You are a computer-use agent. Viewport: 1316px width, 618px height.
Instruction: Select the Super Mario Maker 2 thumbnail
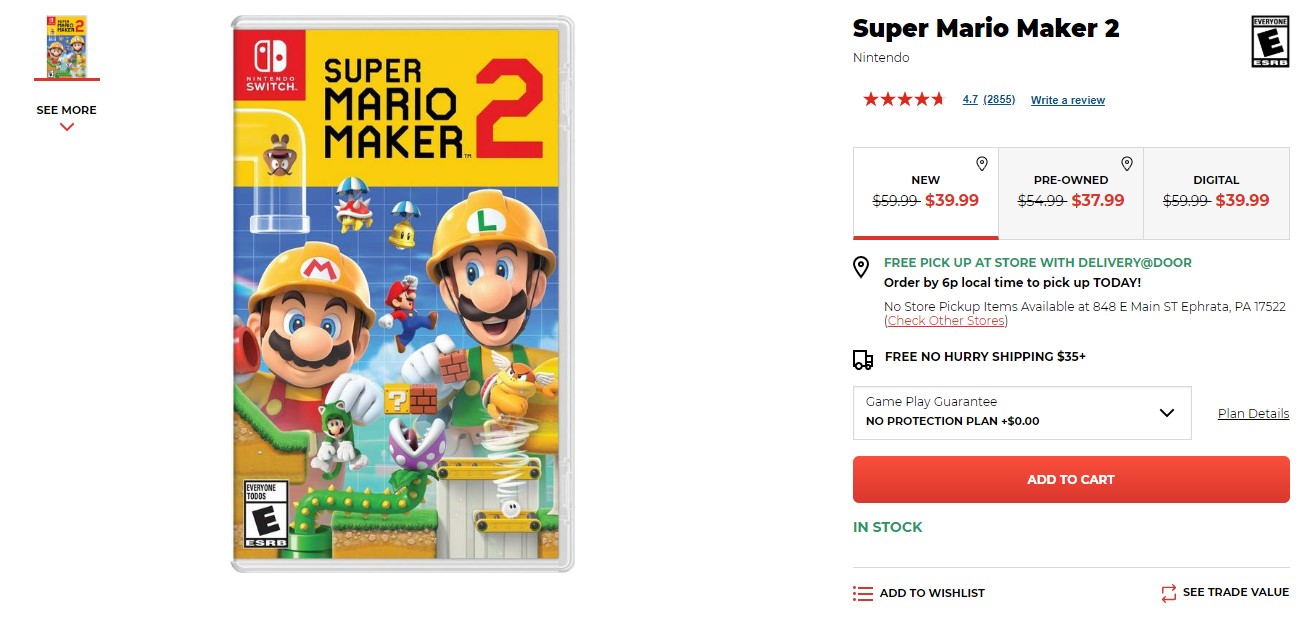[67, 46]
